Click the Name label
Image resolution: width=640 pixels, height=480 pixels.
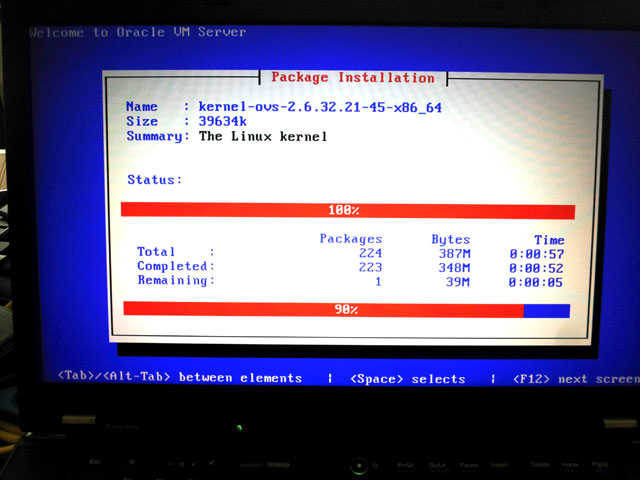pos(142,107)
